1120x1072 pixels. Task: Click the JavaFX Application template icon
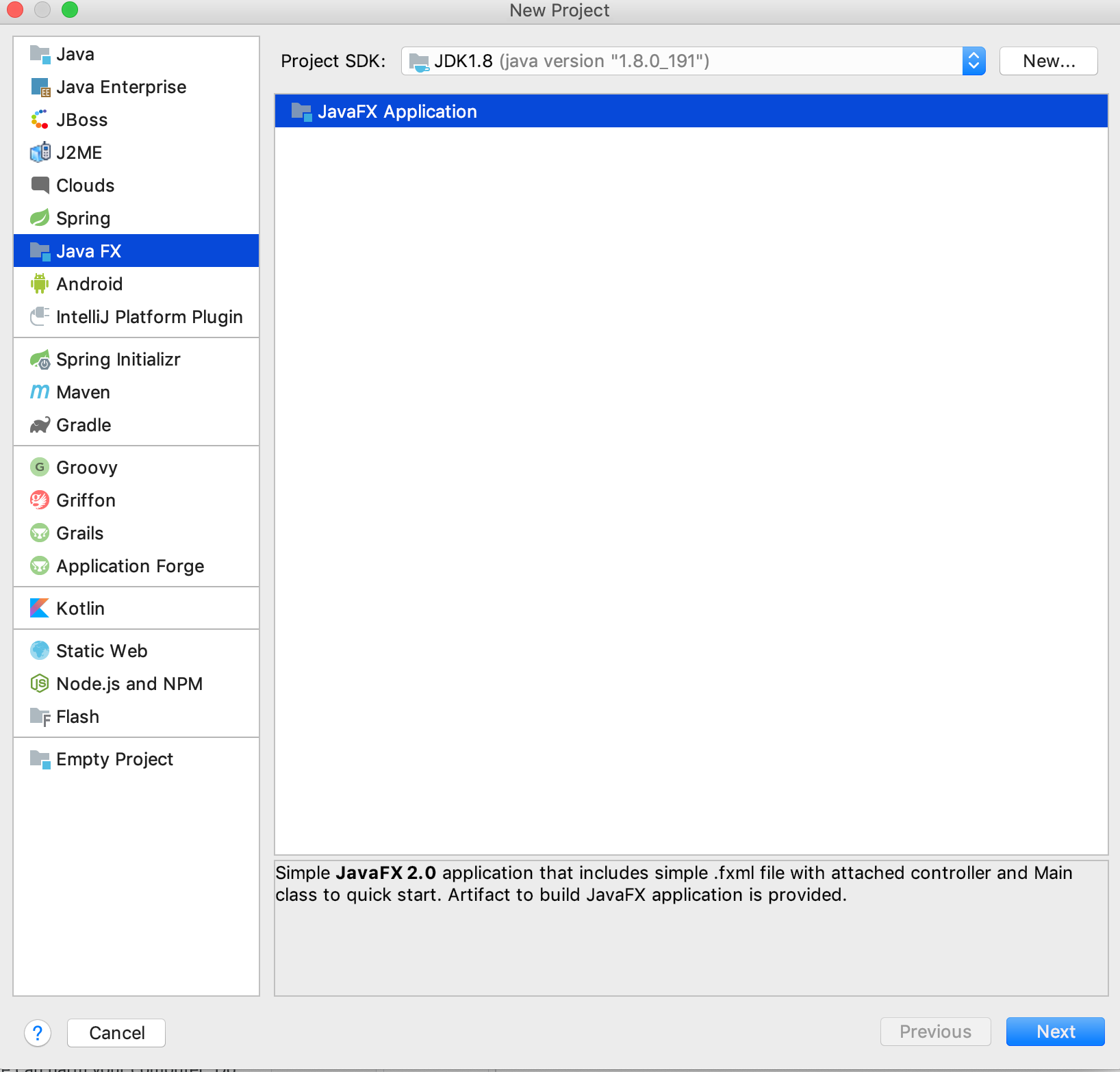coord(301,112)
